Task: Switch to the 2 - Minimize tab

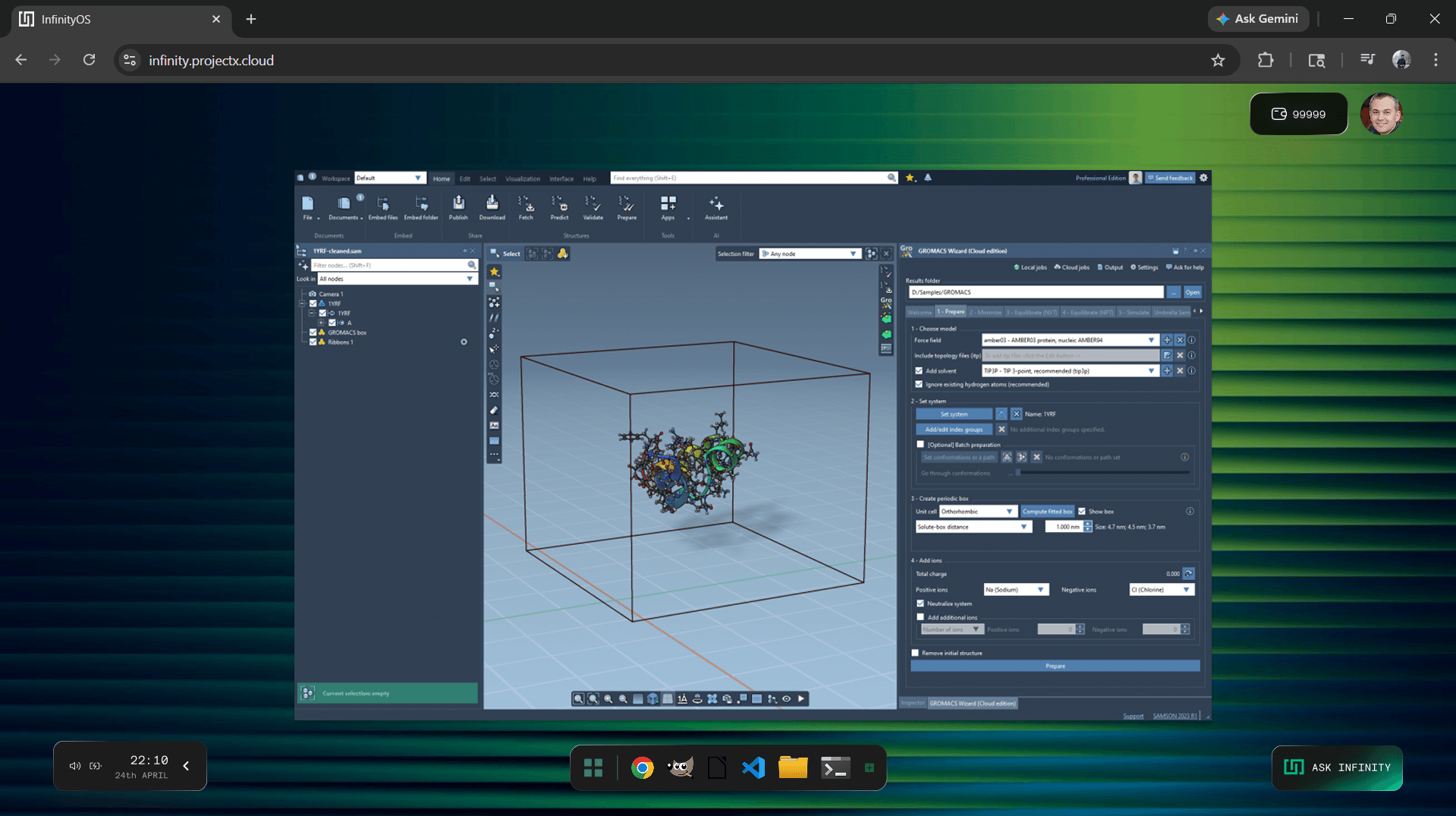Action: pos(985,312)
